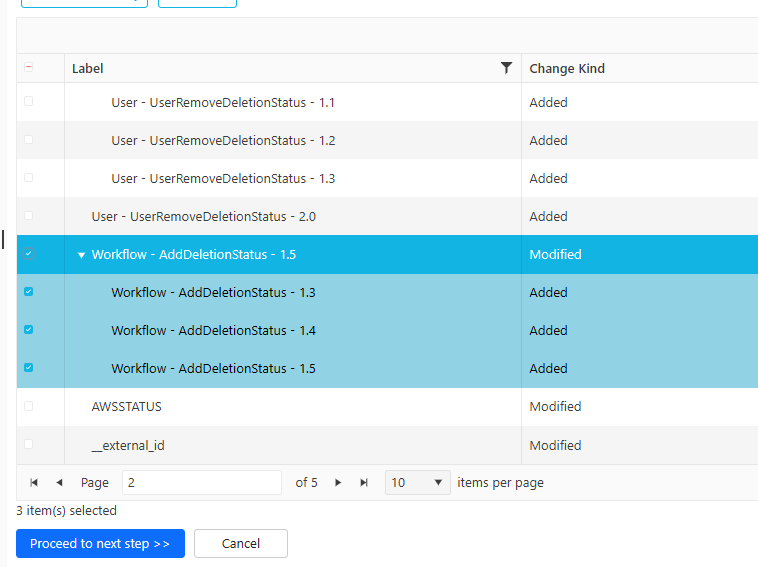Sort by the Change Kind column header

click(x=567, y=68)
